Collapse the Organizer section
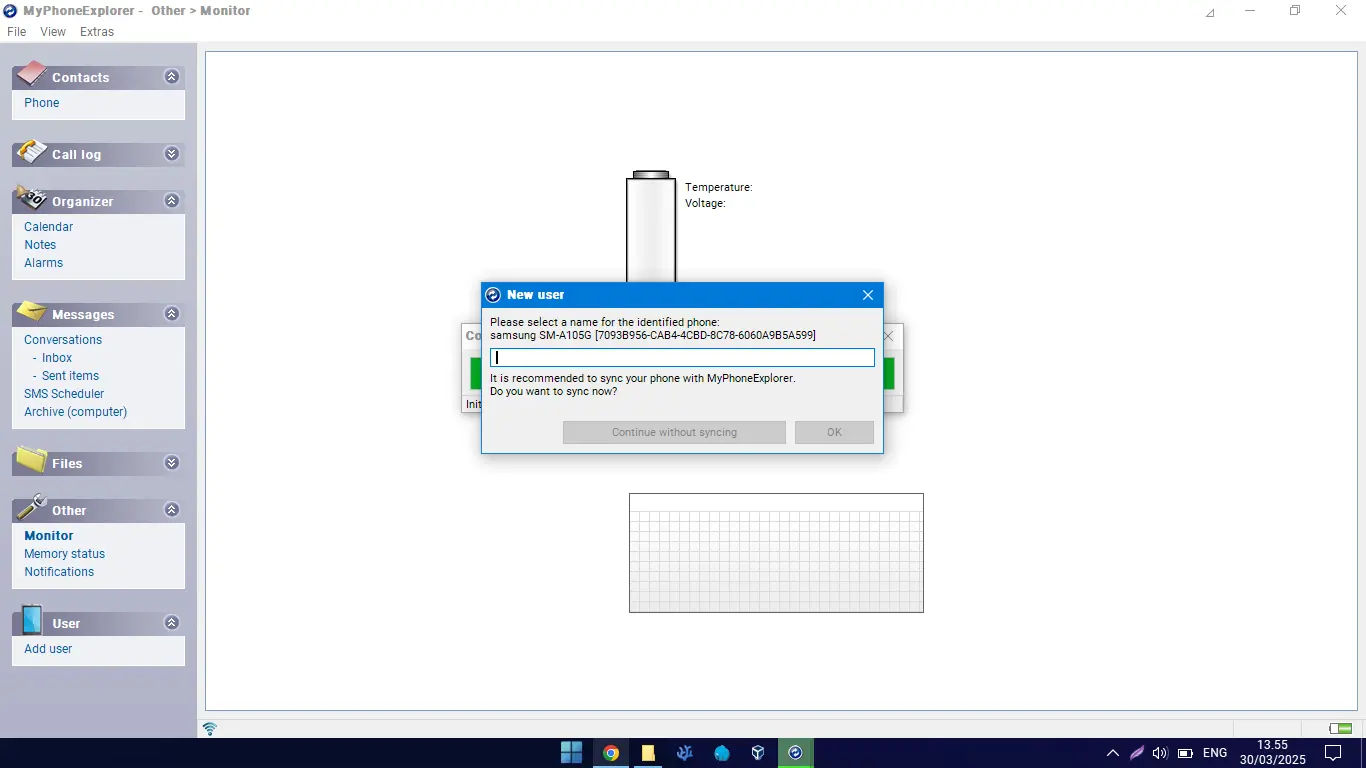 (171, 201)
